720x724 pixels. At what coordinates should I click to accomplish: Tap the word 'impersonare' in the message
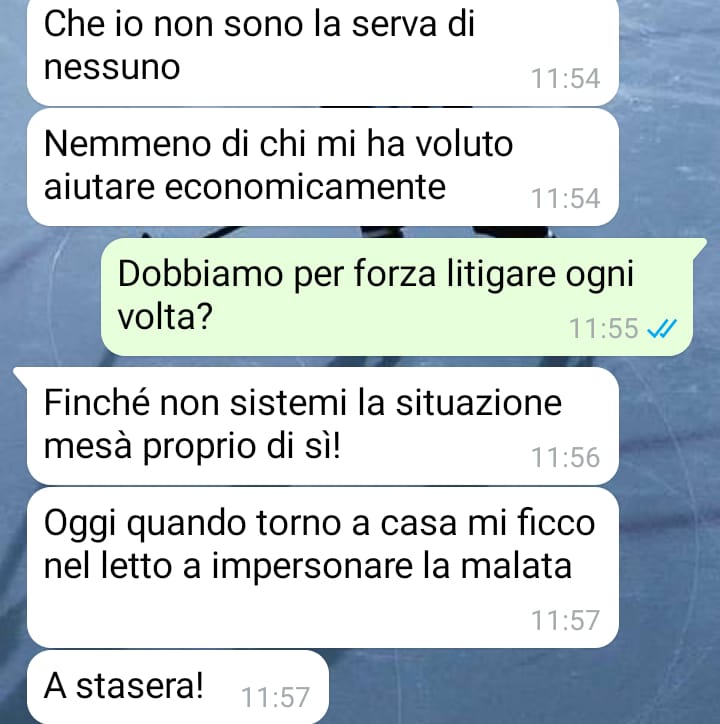[x=312, y=568]
